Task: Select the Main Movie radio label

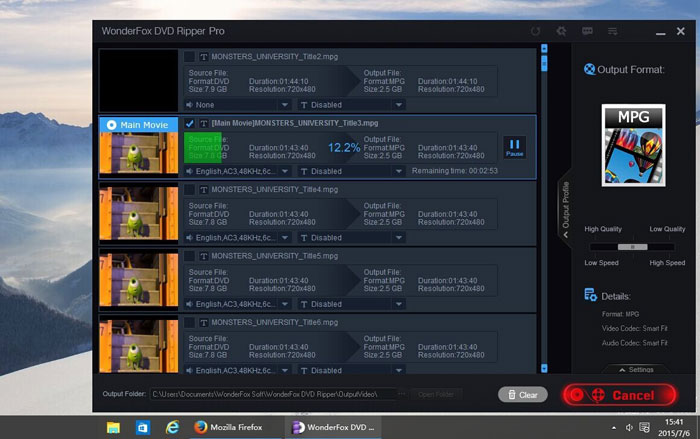Action: (x=138, y=125)
